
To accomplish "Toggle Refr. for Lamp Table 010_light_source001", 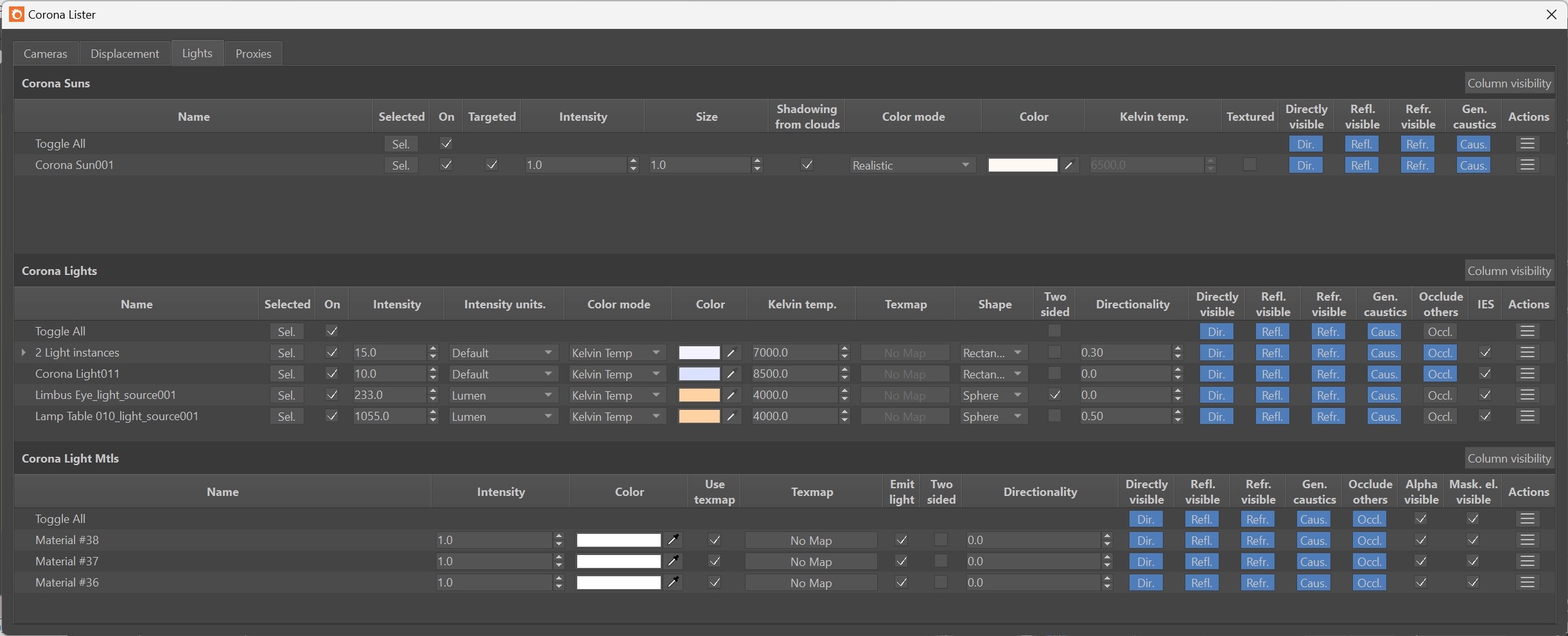I will click(1328, 416).
